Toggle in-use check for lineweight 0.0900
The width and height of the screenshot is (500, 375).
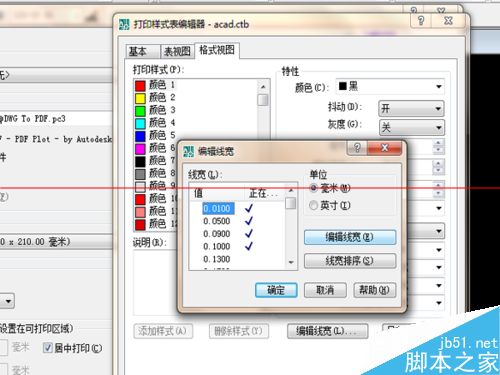pyautogui.click(x=249, y=234)
